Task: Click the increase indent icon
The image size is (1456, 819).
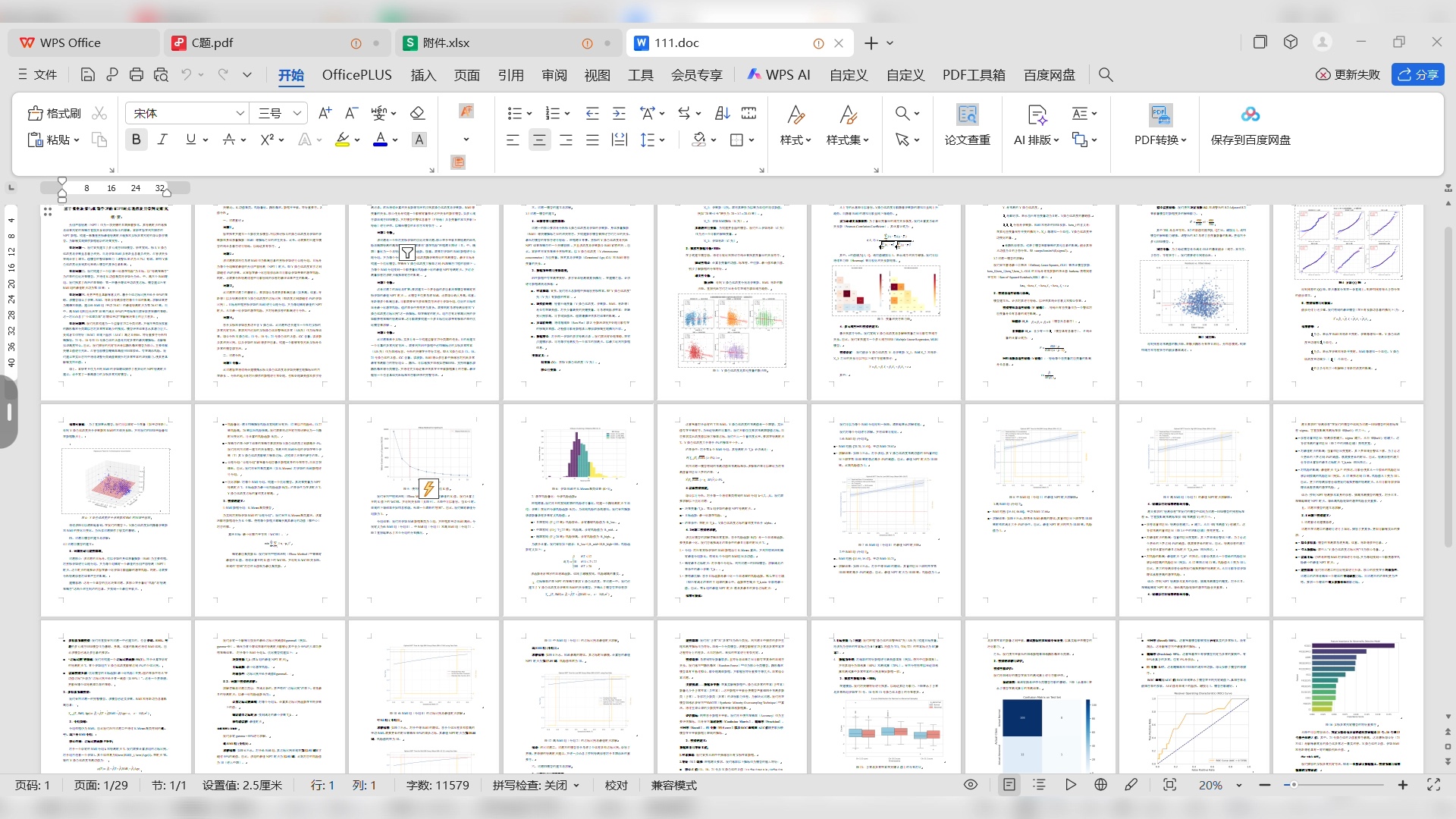Action: 619,113
